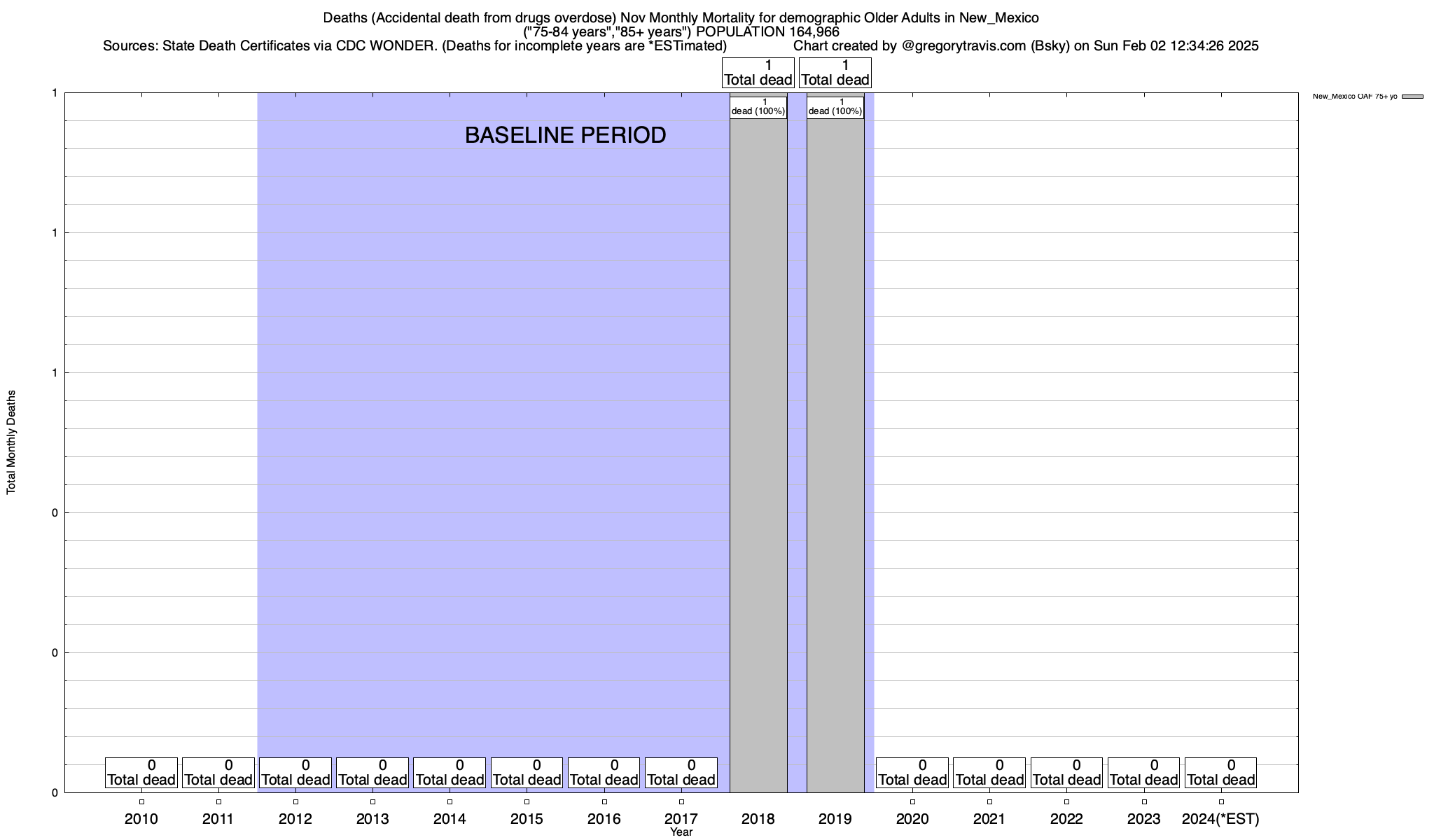Click the 2010 axis tick marker
1434x840 pixels.
tap(141, 802)
